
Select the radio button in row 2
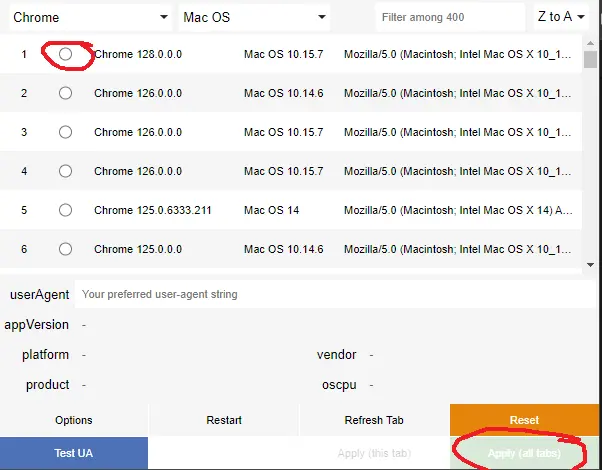tap(65, 93)
